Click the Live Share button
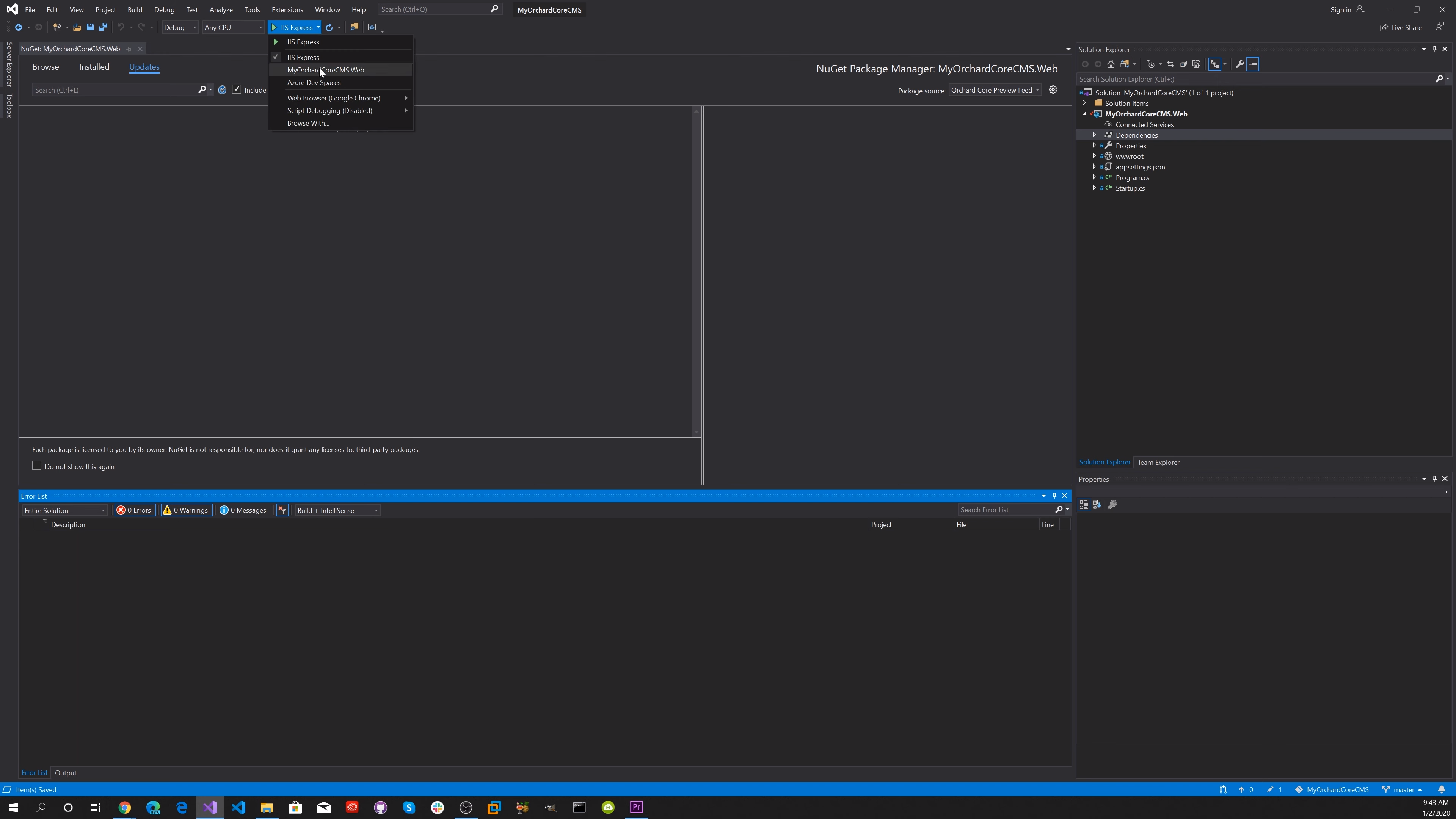The height and width of the screenshot is (819, 1456). 1401,27
